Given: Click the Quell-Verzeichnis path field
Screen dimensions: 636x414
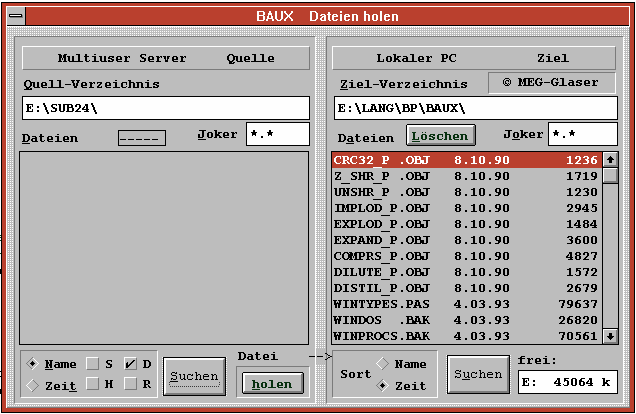Looking at the screenshot, I should [166, 107].
